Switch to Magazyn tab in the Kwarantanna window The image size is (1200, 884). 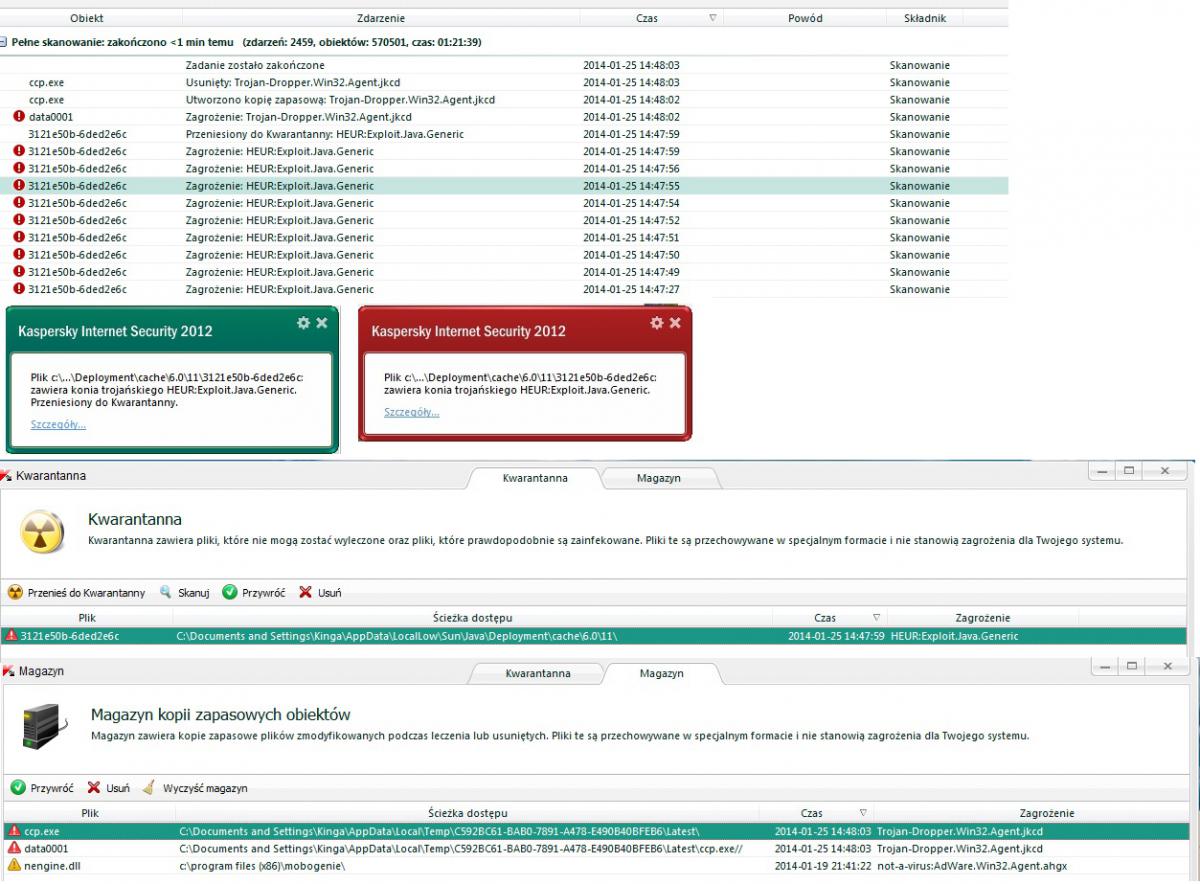coord(659,478)
